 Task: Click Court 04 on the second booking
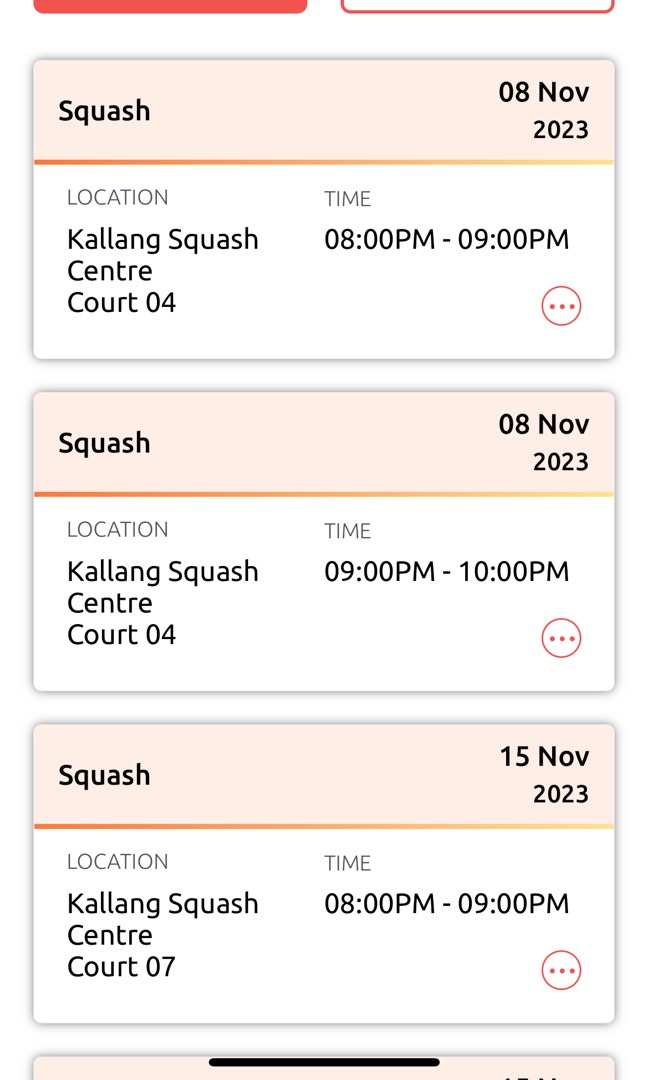121,635
